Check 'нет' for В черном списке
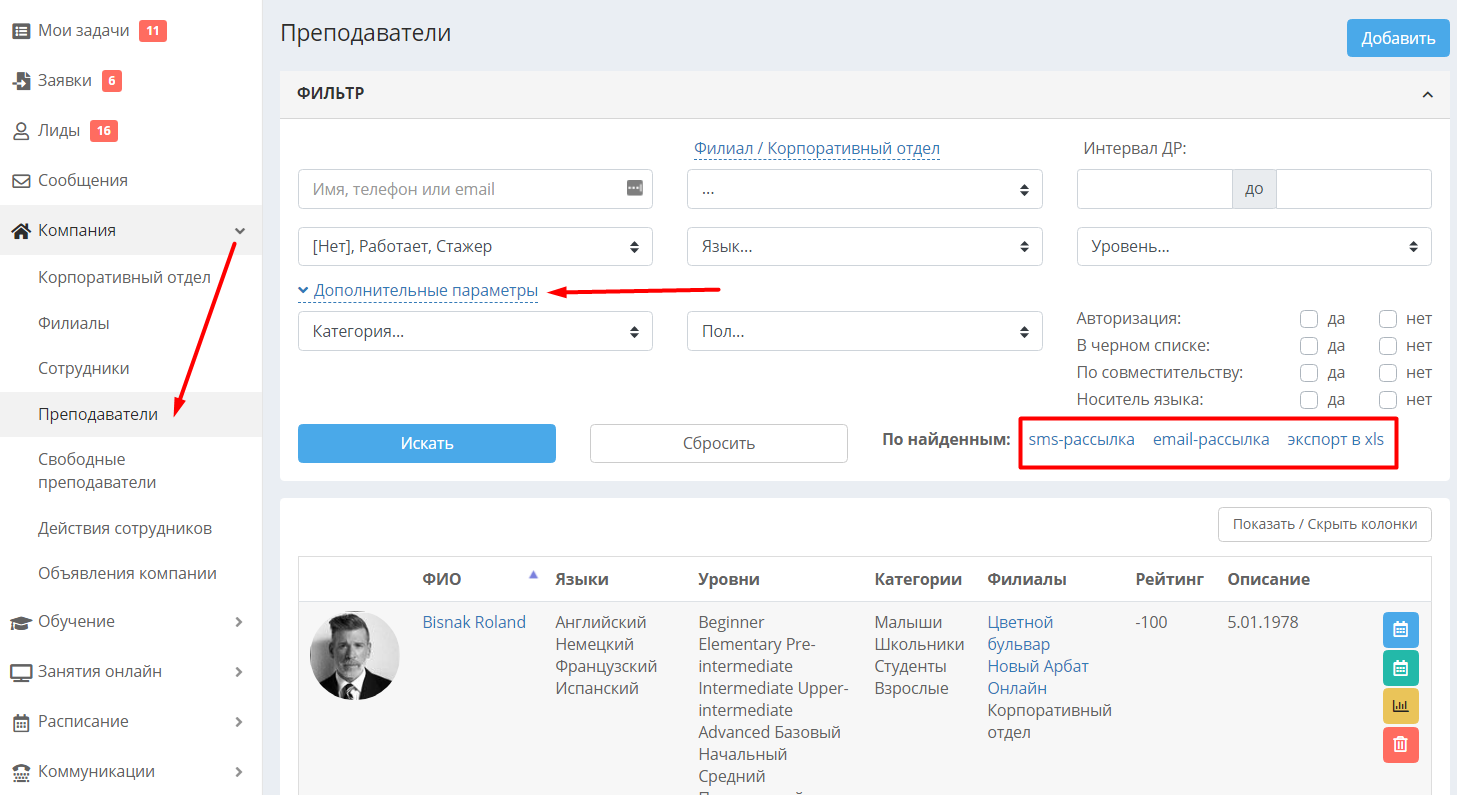The image size is (1457, 795). tap(1387, 346)
